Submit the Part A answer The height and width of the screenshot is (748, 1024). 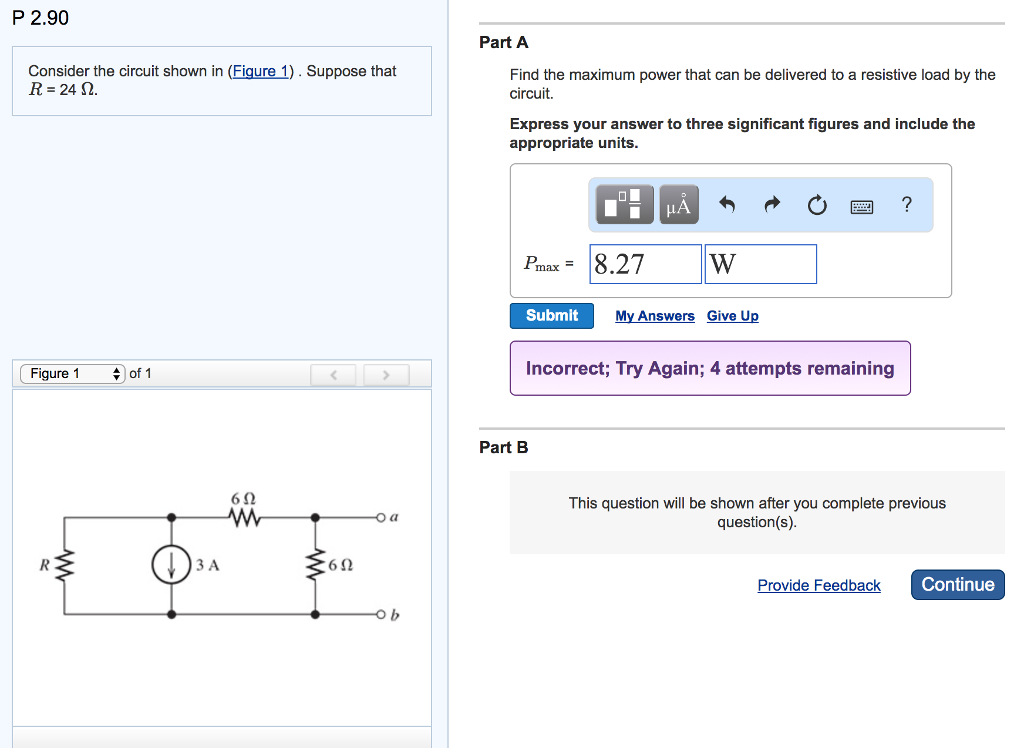[551, 315]
